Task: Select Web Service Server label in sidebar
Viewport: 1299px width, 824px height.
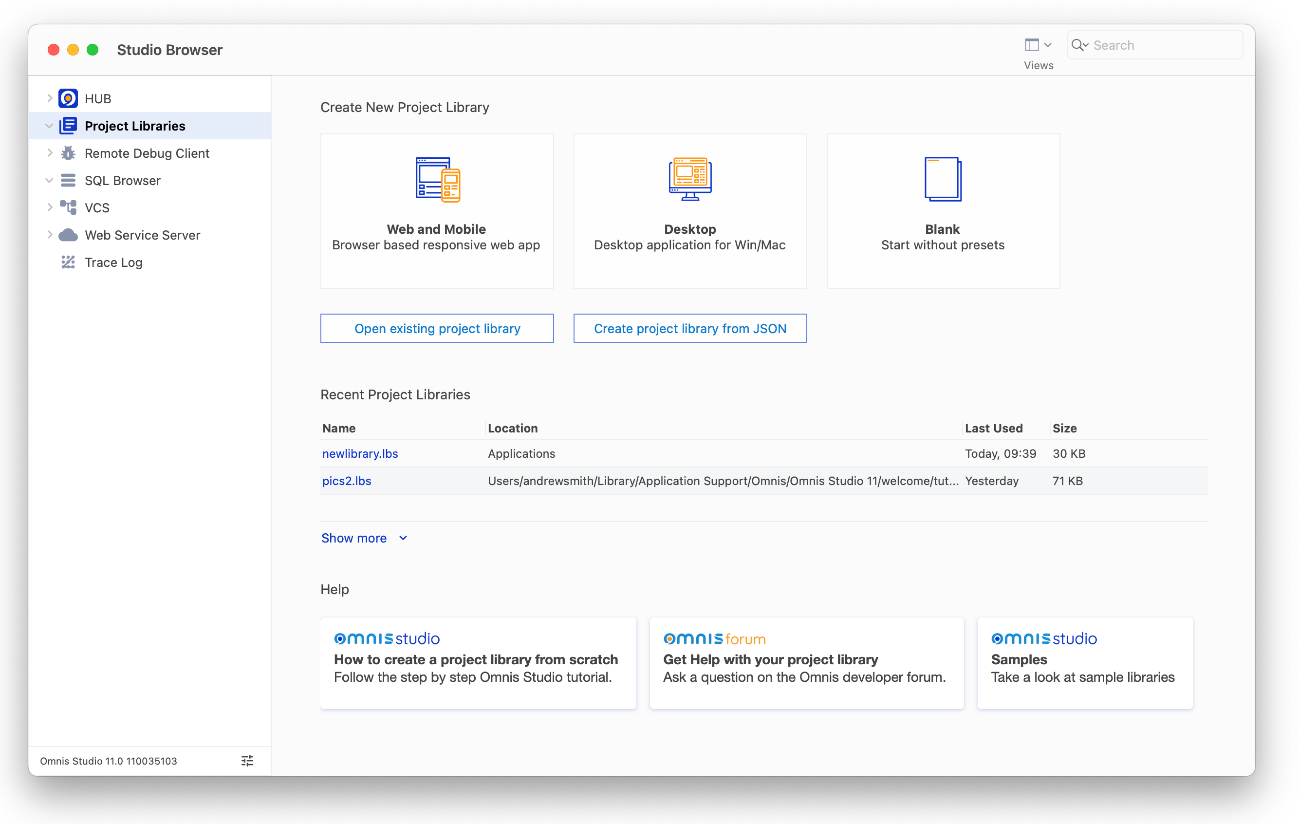Action: click(143, 235)
